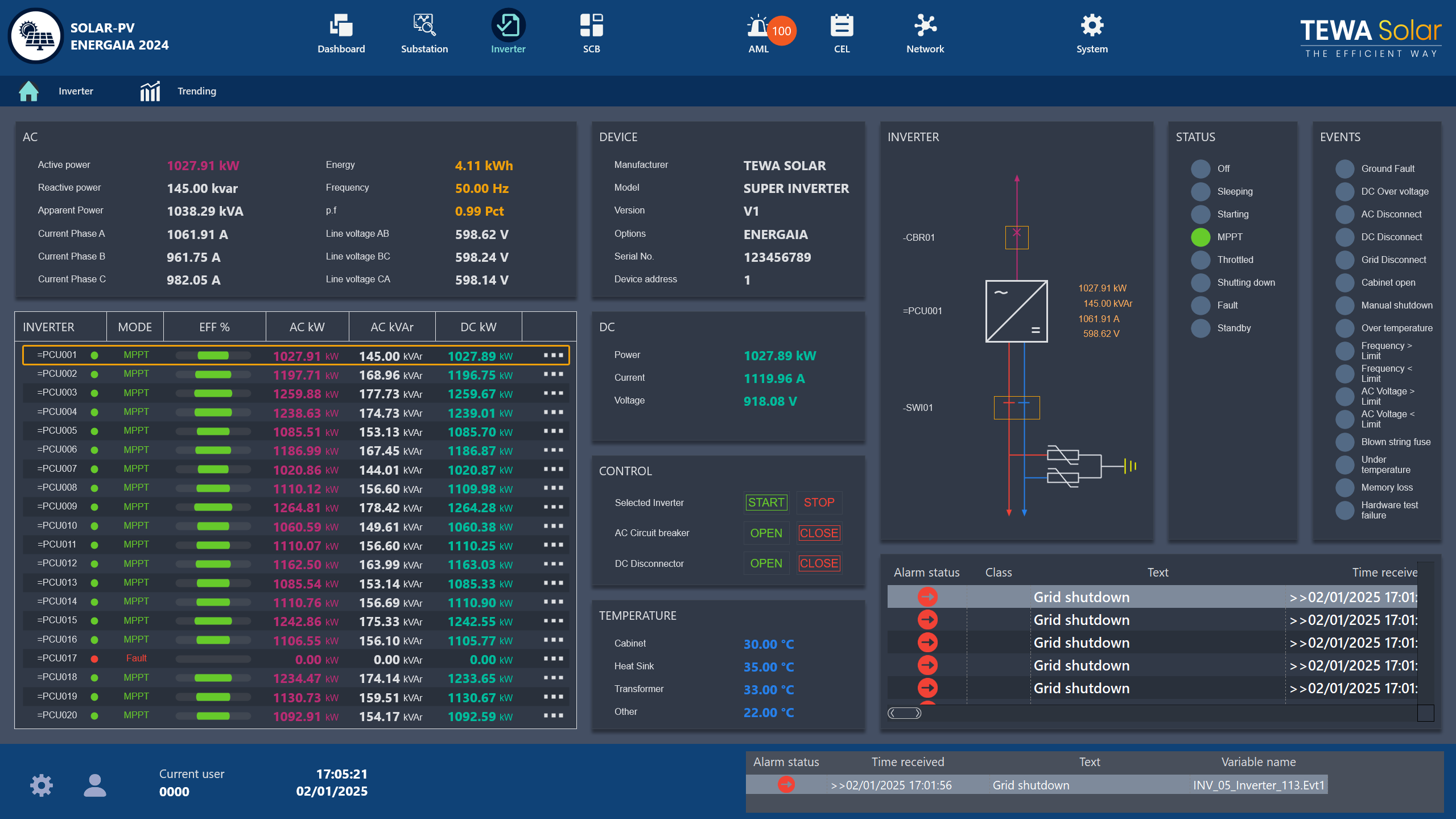This screenshot has width=1456, height=819.
Task: Click the MPPT green status indicator
Action: 1201,237
